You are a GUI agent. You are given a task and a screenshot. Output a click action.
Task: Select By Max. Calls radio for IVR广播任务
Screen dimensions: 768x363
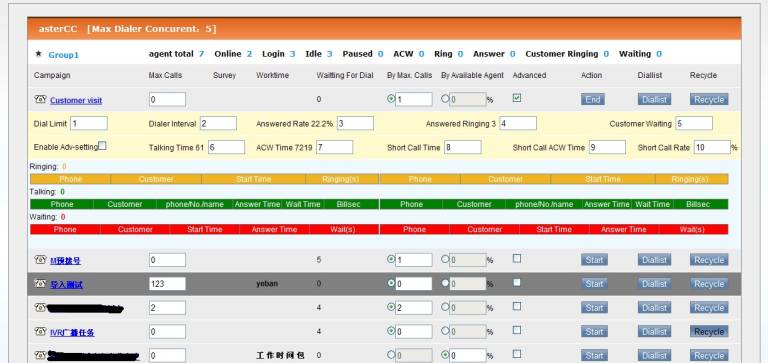(391, 331)
